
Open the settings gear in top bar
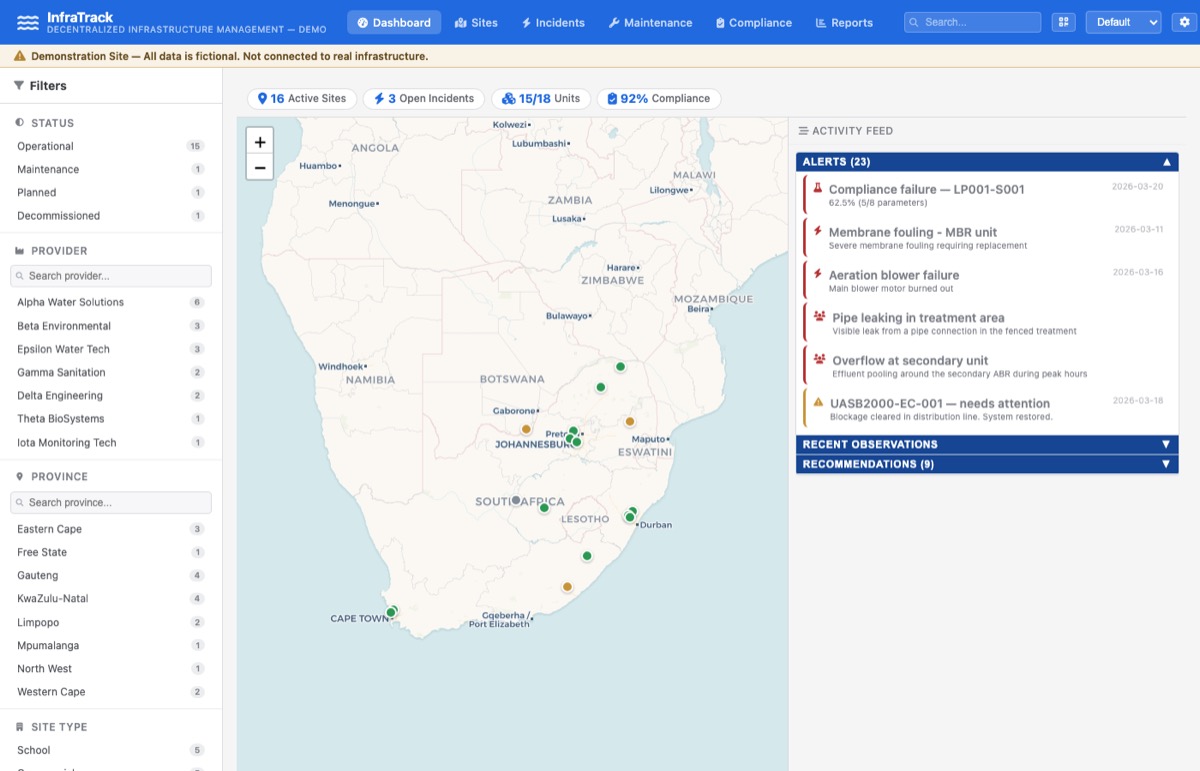1184,21
